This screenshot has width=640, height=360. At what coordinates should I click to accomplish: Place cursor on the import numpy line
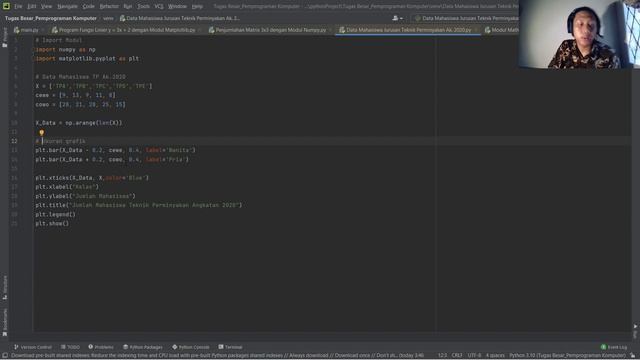(65, 49)
